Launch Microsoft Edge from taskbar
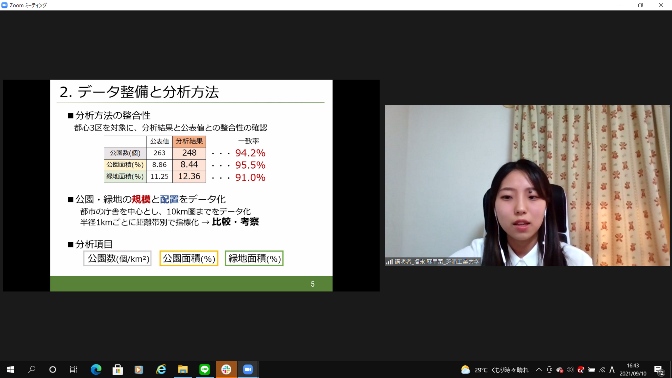Screen dimensions: 672x378 (96, 369)
